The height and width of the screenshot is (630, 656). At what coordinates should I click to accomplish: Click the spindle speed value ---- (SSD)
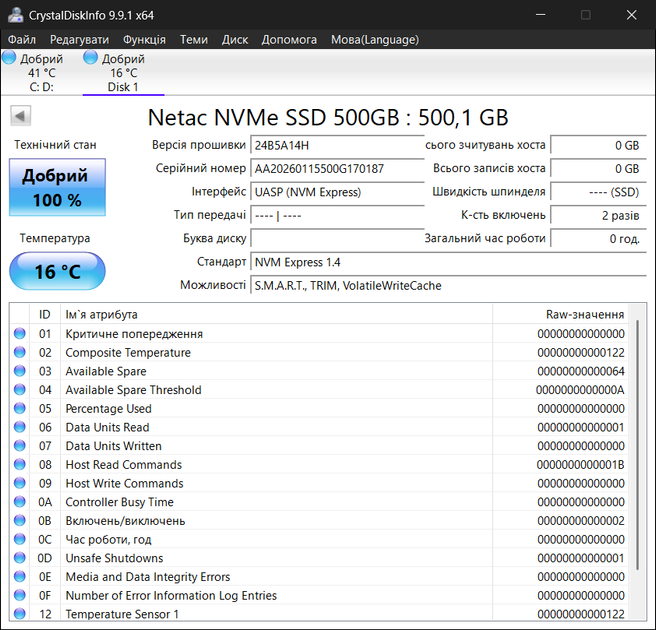[x=598, y=192]
